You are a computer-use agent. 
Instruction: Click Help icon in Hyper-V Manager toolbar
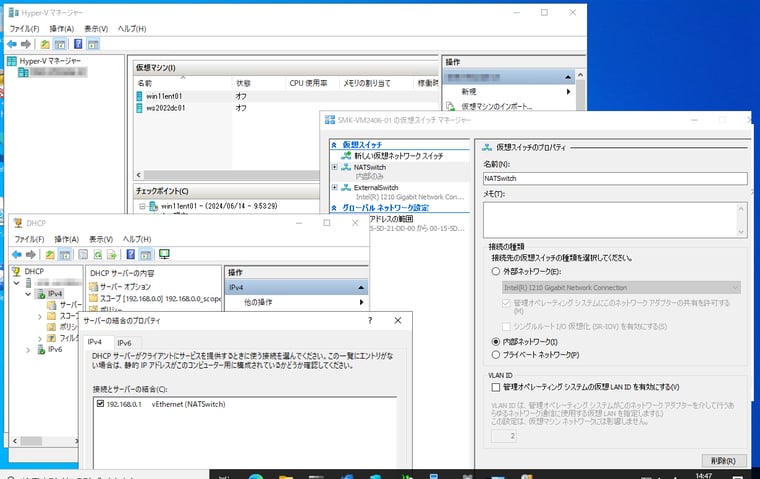(78, 44)
